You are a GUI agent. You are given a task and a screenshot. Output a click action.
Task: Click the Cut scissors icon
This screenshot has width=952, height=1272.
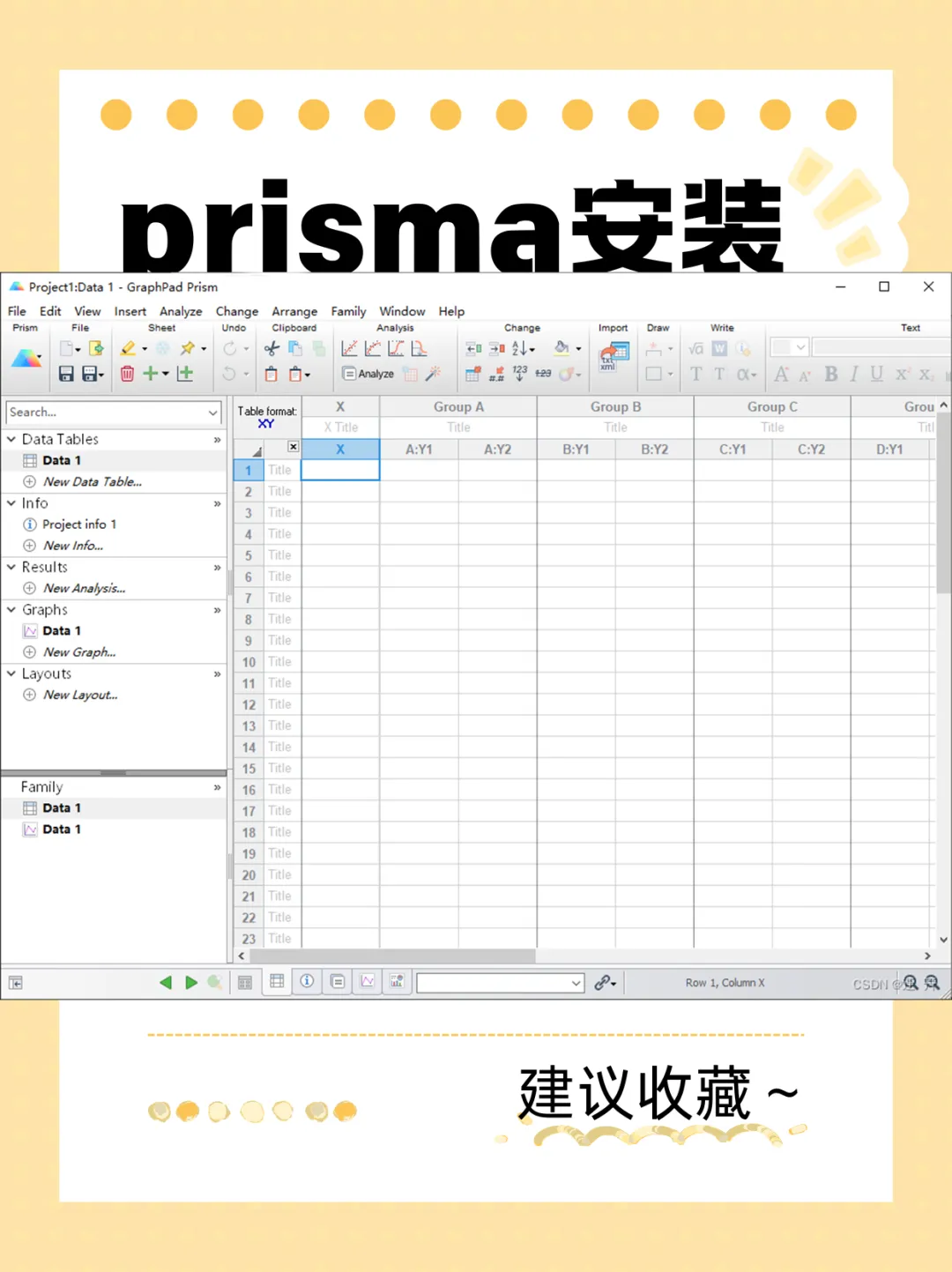pyautogui.click(x=271, y=348)
